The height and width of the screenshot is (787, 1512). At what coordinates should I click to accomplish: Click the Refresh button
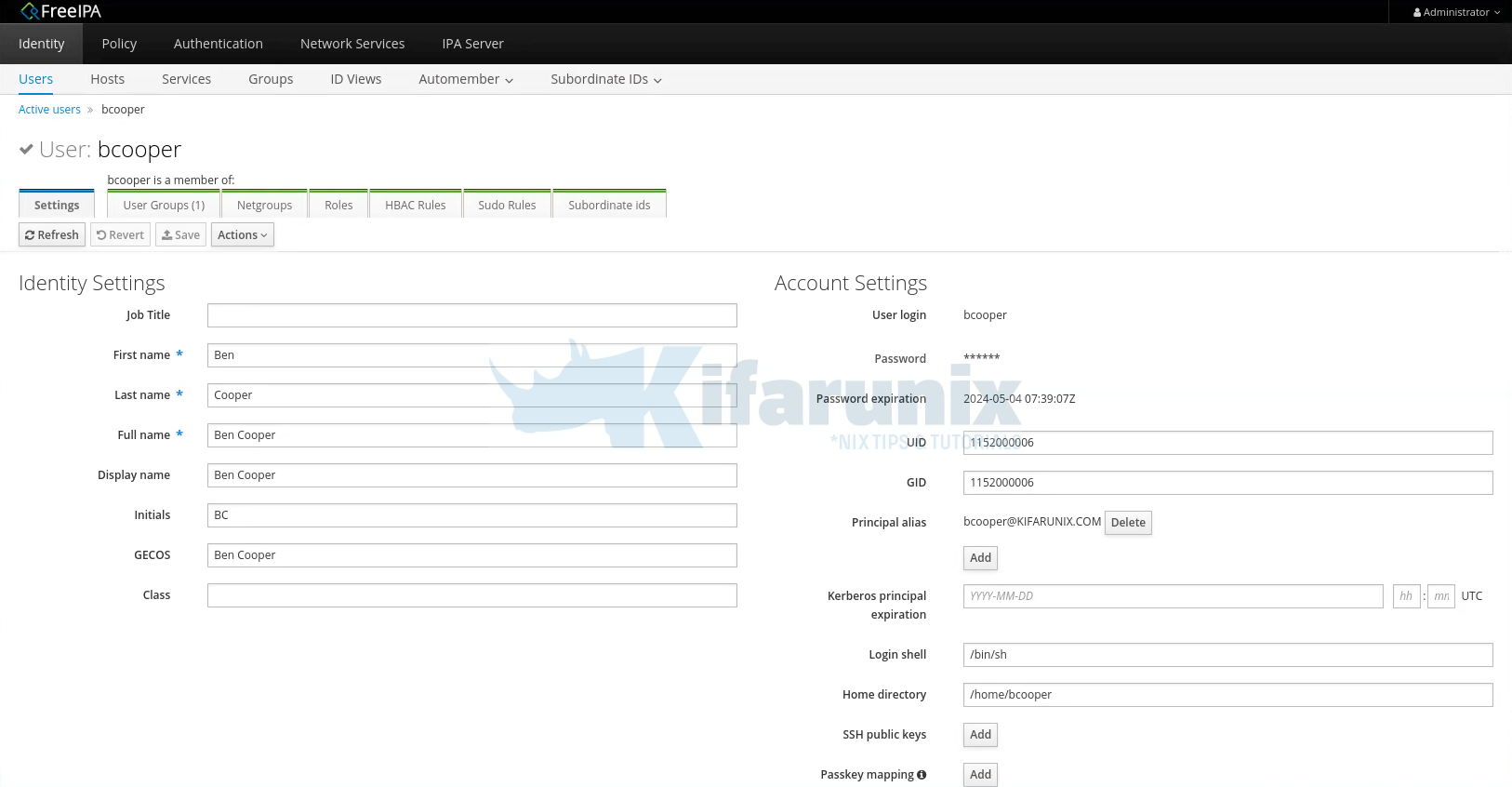[x=52, y=234]
